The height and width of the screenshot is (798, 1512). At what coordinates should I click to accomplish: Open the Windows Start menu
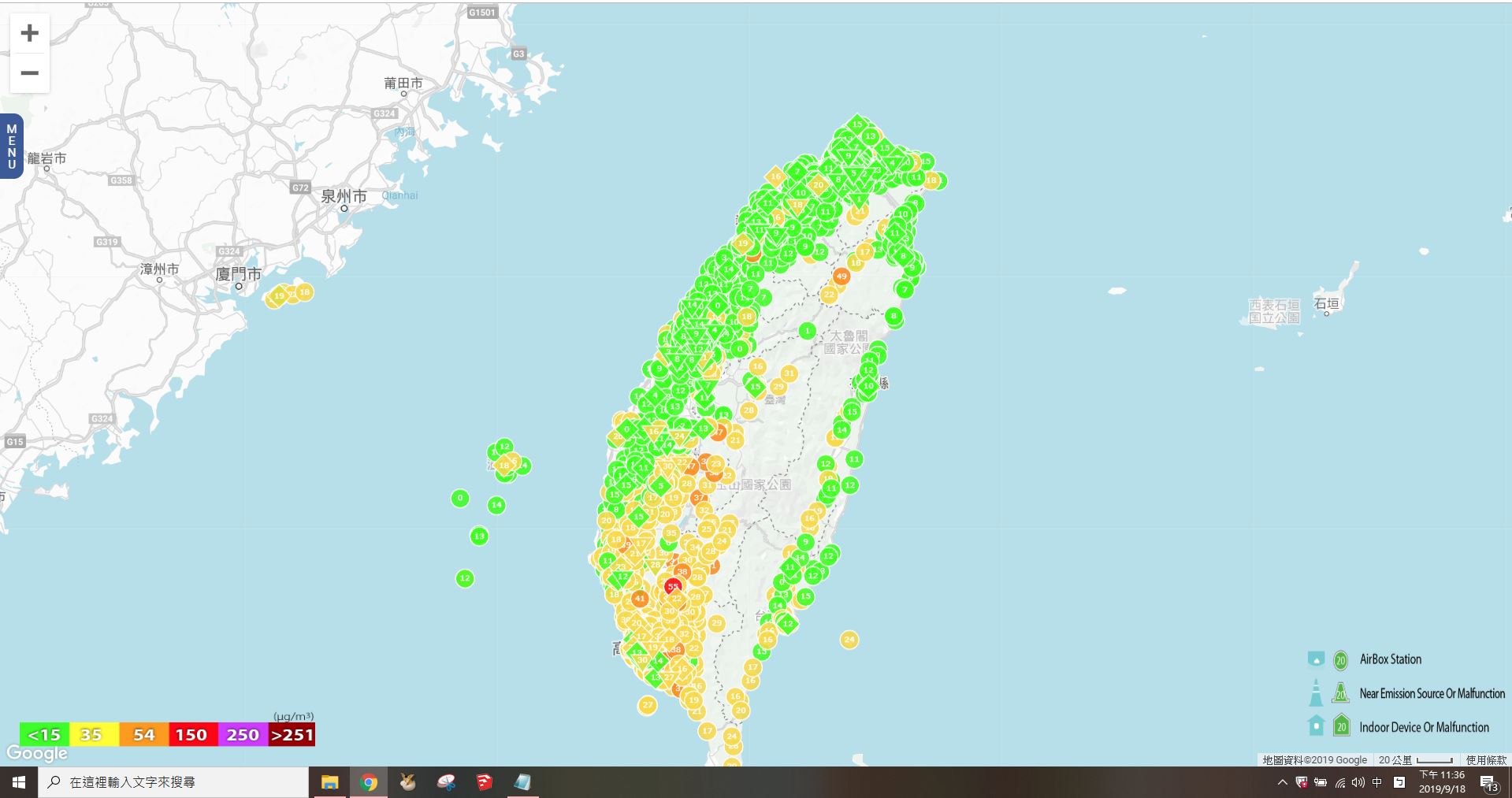pos(19,782)
